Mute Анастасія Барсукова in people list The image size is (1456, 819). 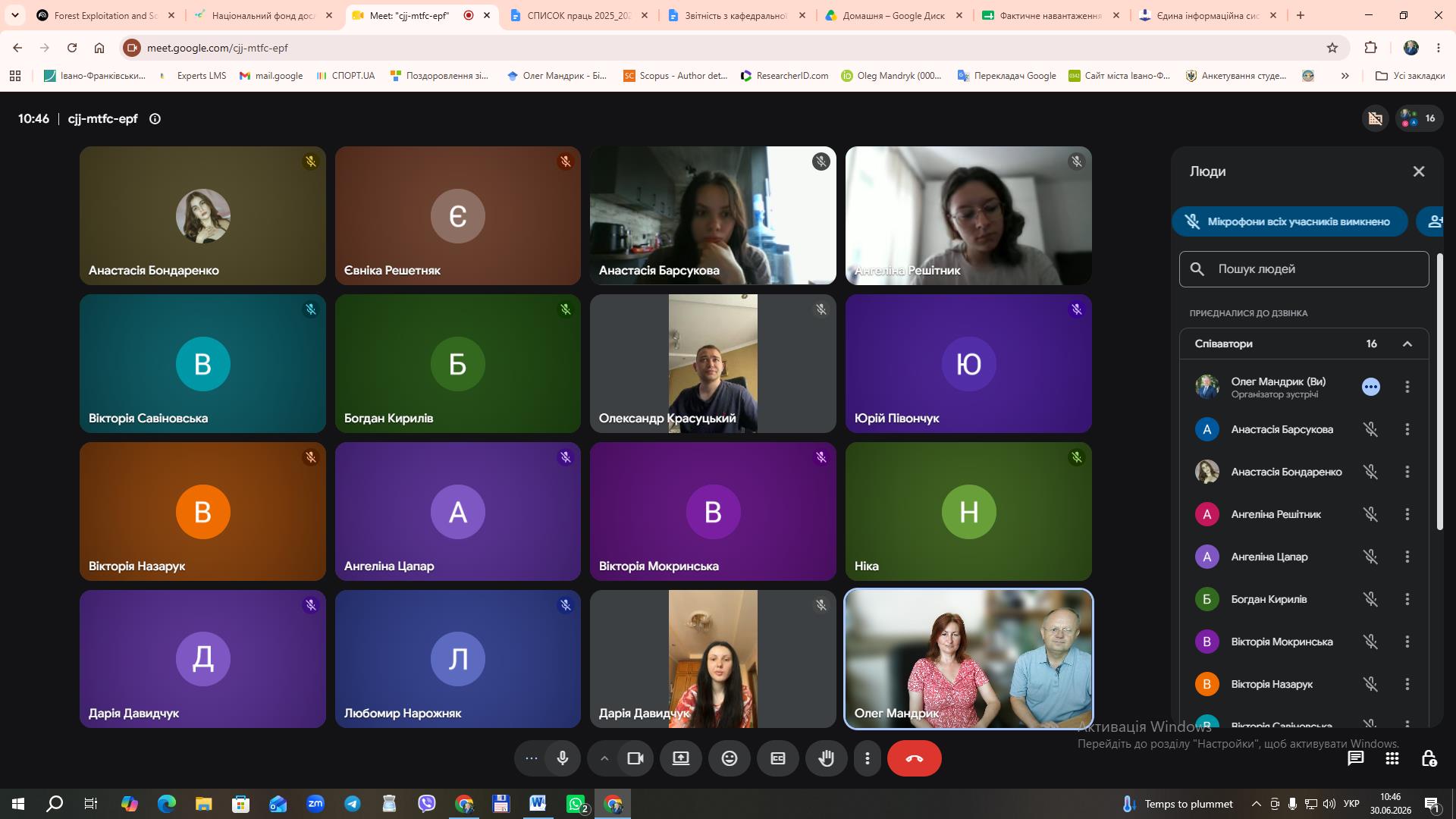1370,429
